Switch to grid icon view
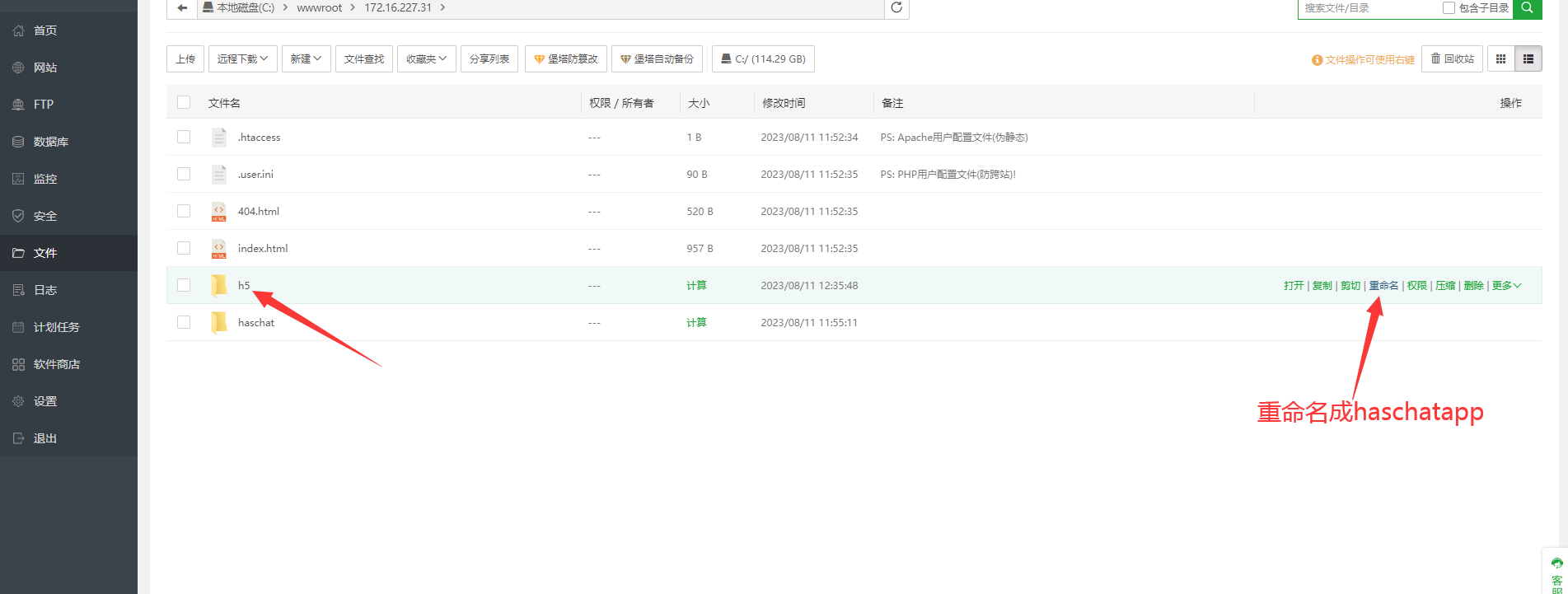 coord(1500,59)
